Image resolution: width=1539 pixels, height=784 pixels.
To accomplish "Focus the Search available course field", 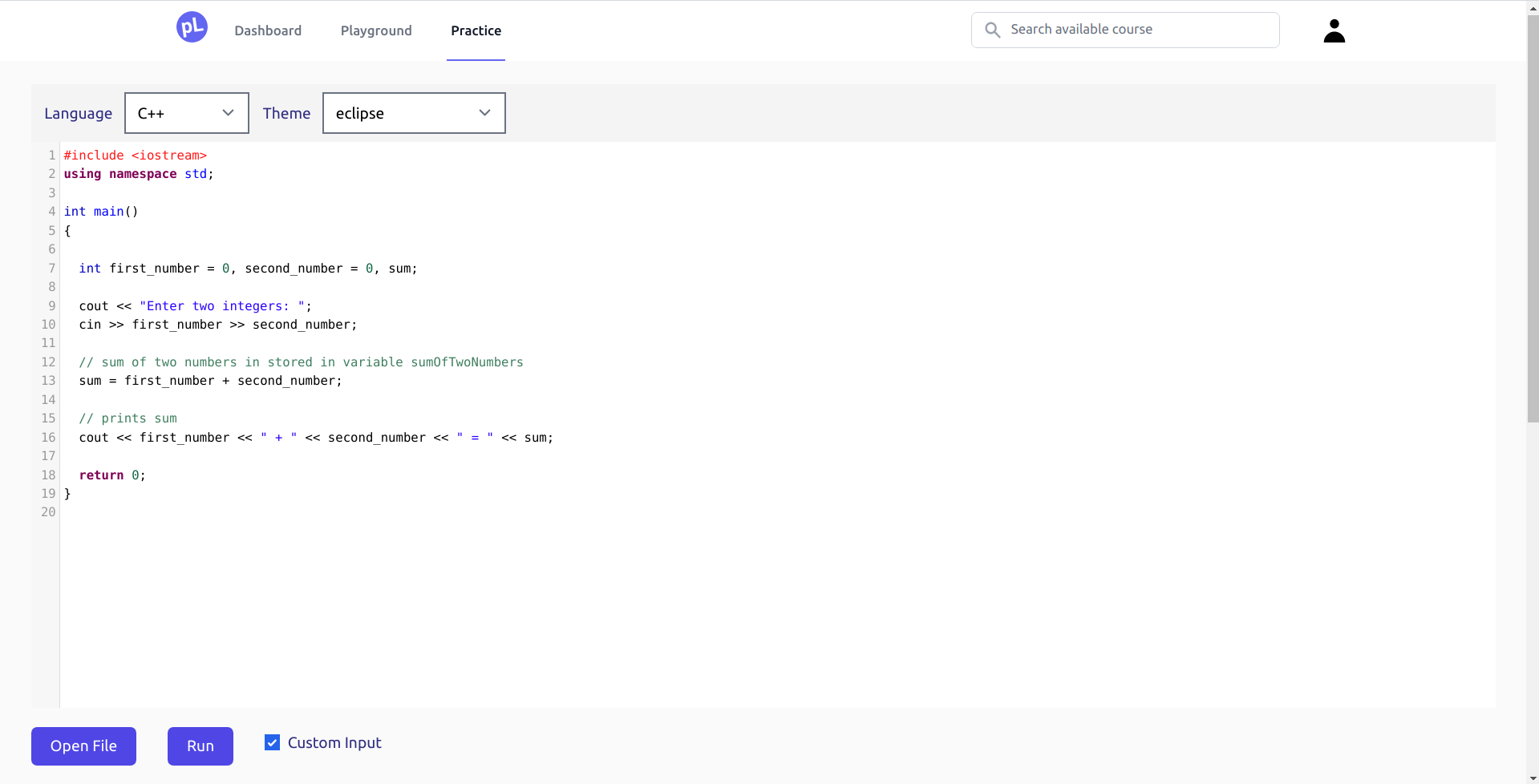I will (1125, 30).
